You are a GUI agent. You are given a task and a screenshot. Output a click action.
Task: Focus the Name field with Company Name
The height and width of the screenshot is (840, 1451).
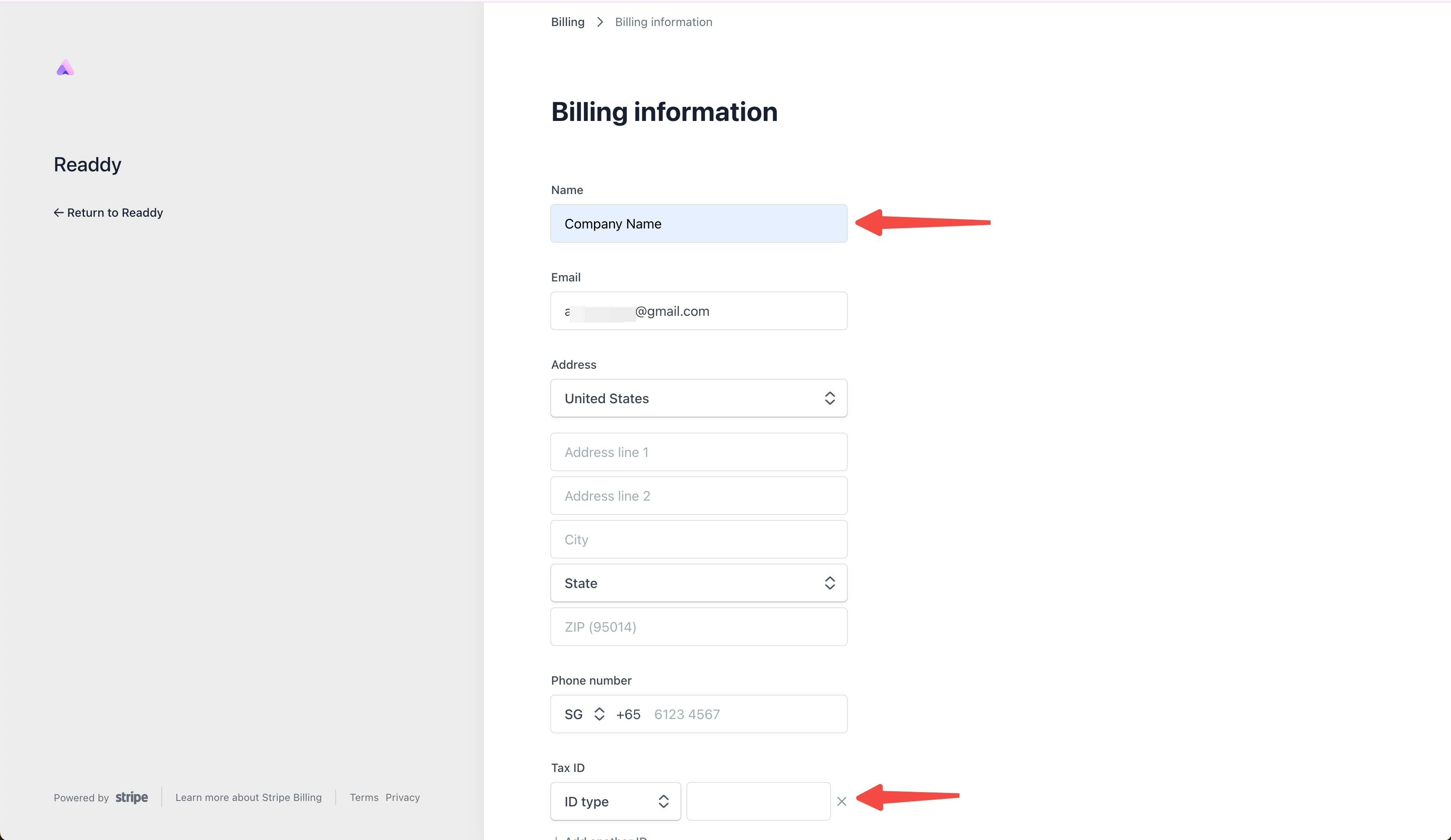point(699,223)
